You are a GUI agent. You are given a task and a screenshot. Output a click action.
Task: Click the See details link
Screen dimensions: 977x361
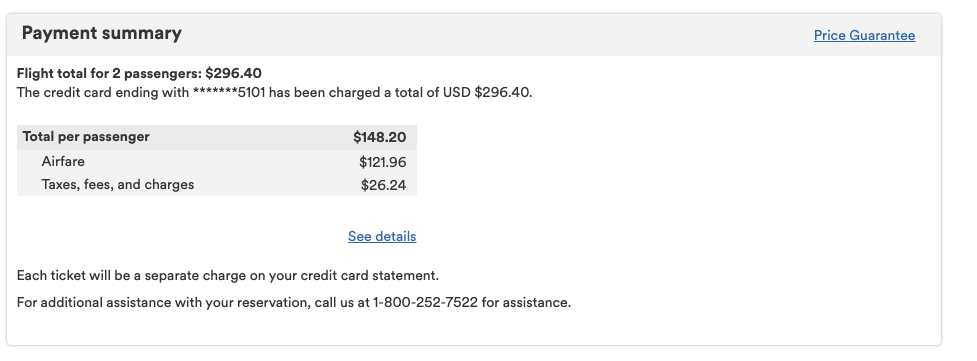pos(382,236)
